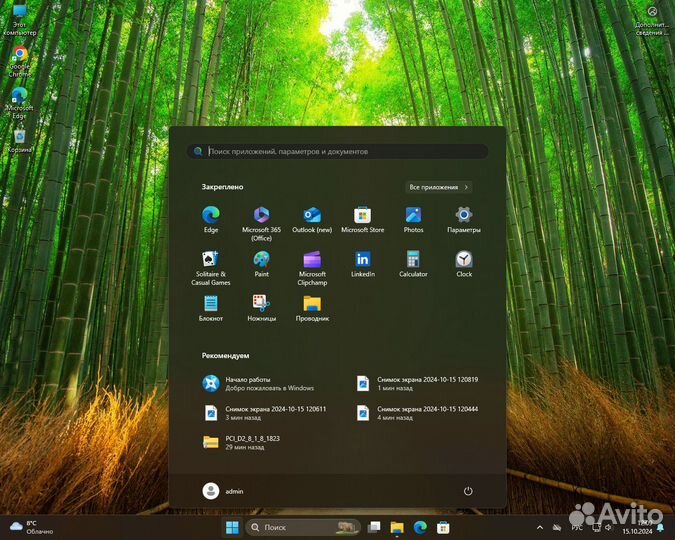Click Все приложения button
This screenshot has width=675, height=540.
point(438,187)
